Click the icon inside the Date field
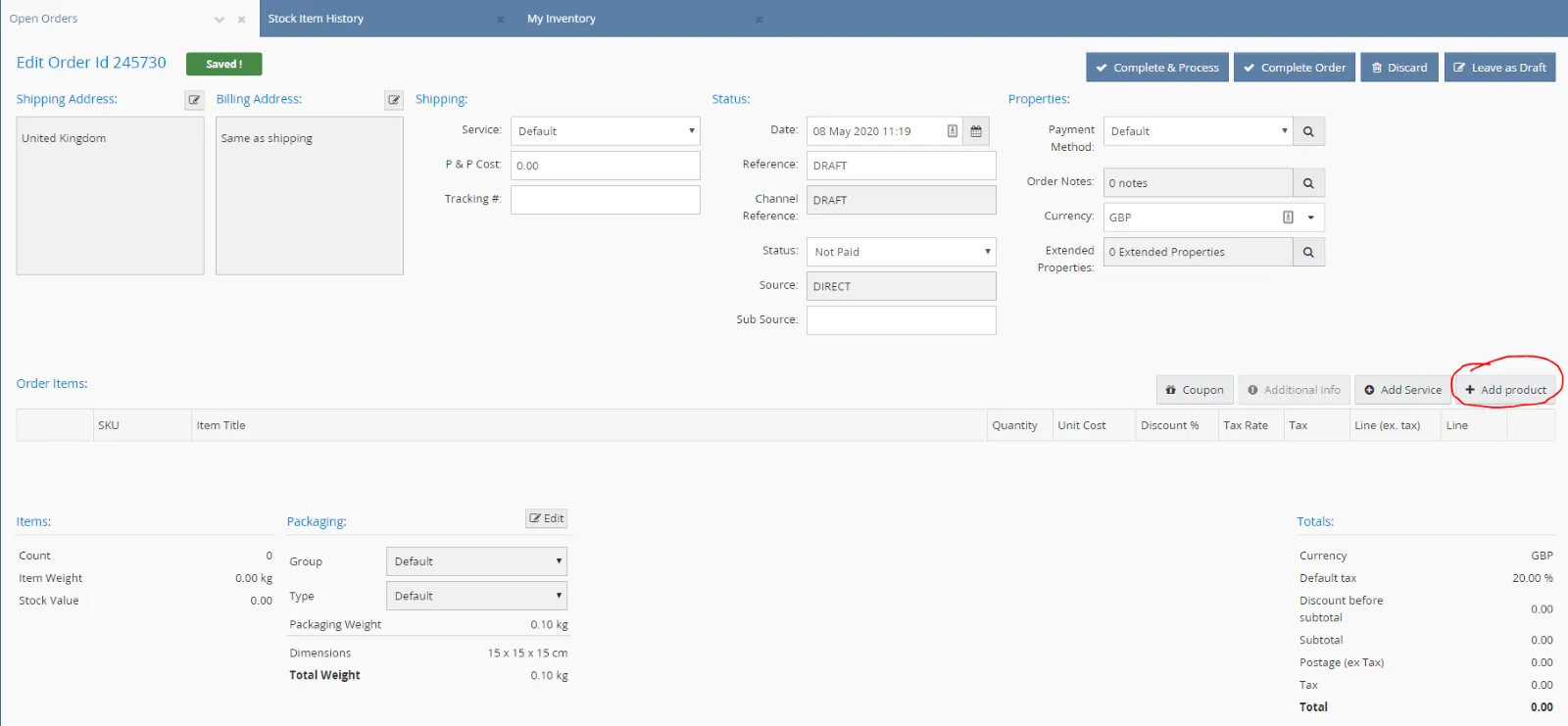Viewport: 1568px width, 726px height. (x=952, y=131)
